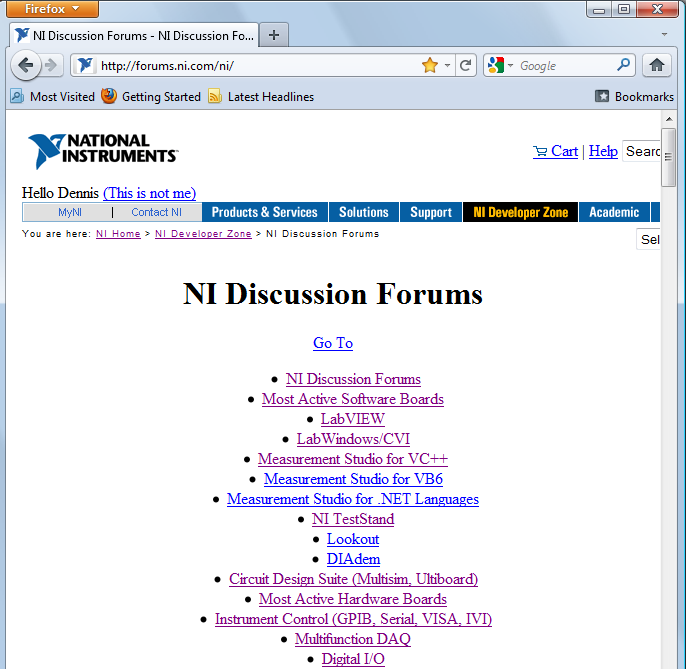Click the MyNI link
The height and width of the screenshot is (669, 686).
point(70,212)
